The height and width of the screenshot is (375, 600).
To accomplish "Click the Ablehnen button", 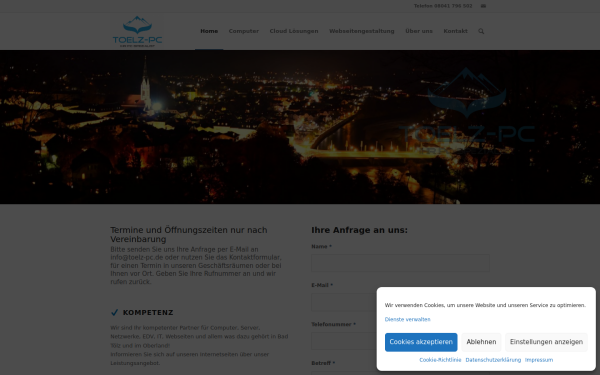I will click(481, 342).
